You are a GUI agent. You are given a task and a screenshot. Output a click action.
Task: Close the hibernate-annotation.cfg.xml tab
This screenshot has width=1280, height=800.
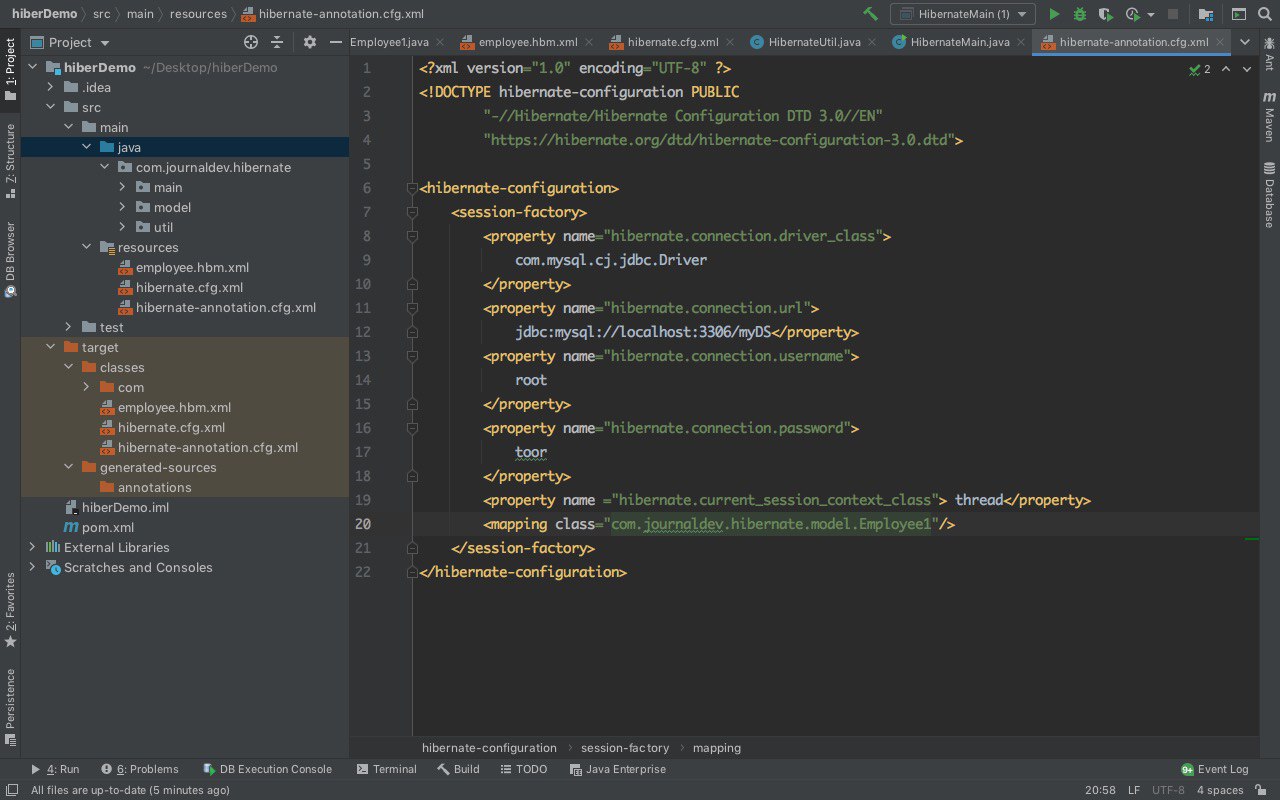(1219, 42)
